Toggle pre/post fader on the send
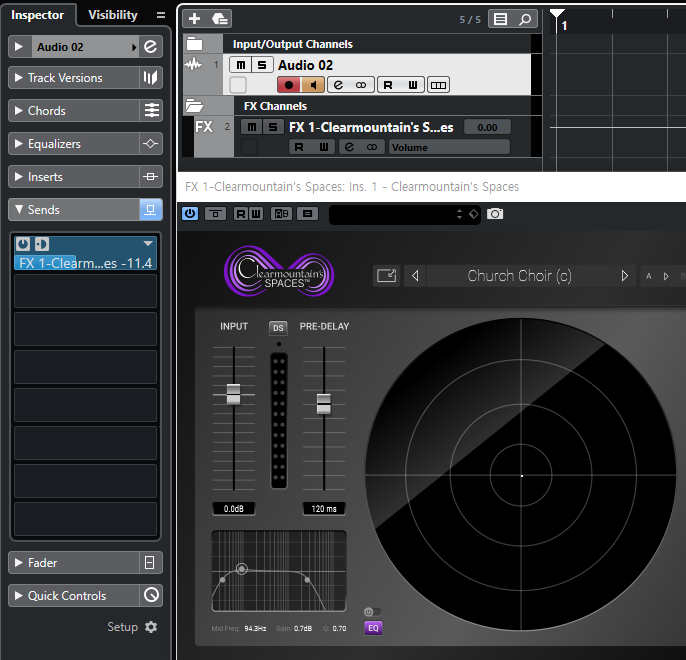686x660 pixels. coord(42,244)
